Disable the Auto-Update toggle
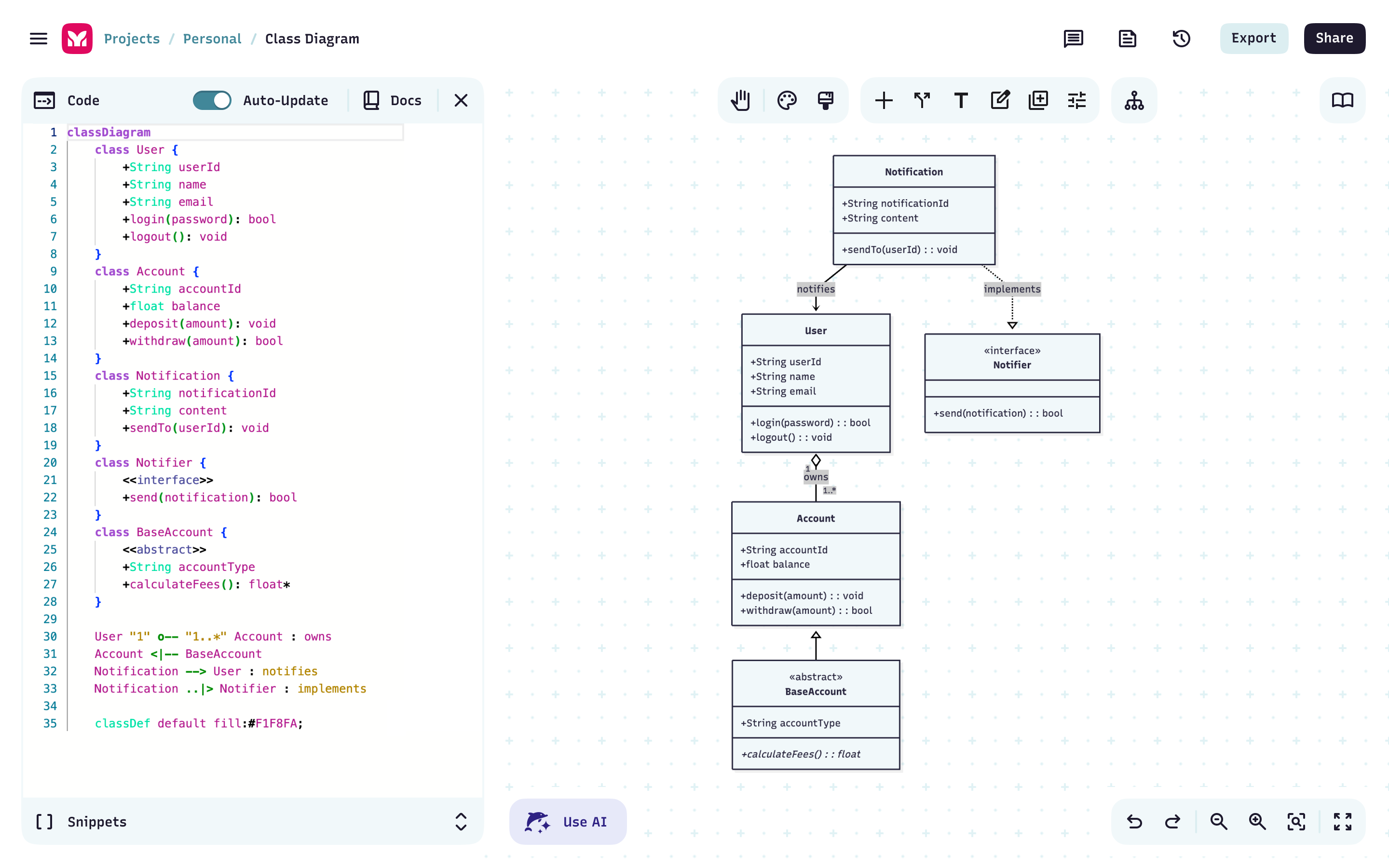The height and width of the screenshot is (868, 1389). point(211,100)
